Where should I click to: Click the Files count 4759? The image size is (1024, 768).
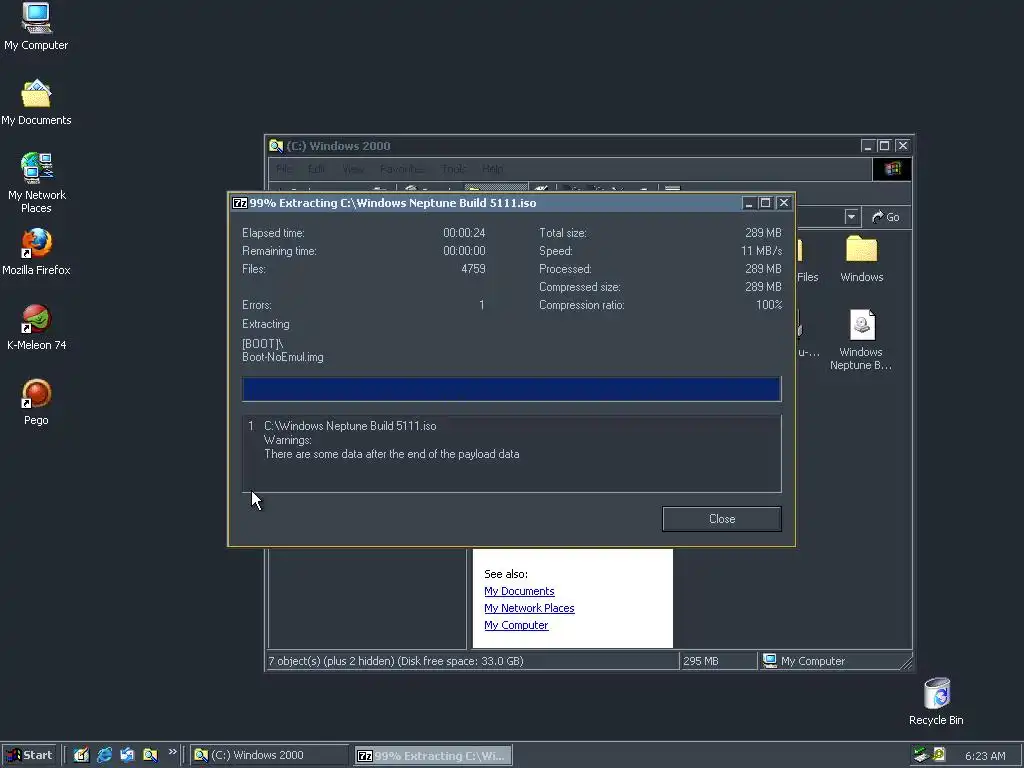point(473,268)
